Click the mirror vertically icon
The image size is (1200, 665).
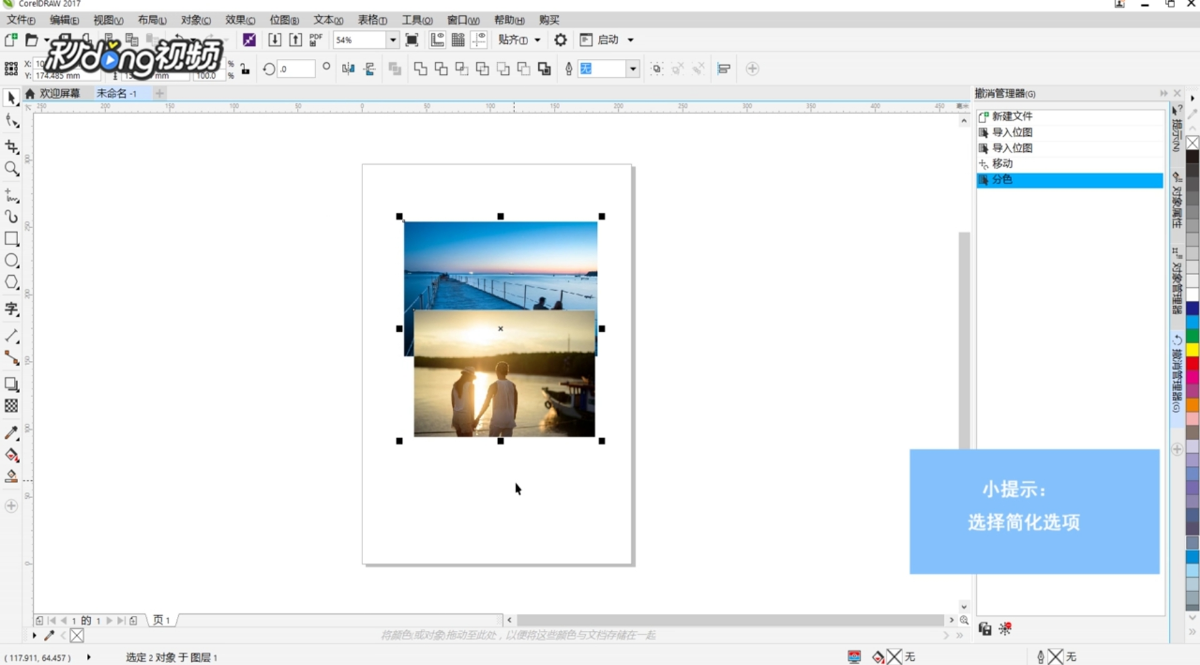pyautogui.click(x=369, y=69)
